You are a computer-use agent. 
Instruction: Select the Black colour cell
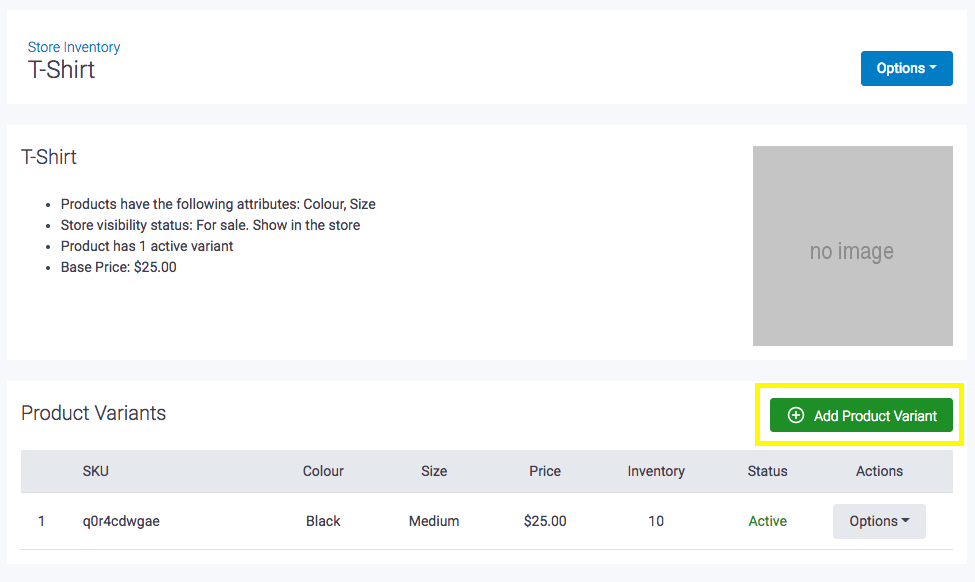pos(323,521)
